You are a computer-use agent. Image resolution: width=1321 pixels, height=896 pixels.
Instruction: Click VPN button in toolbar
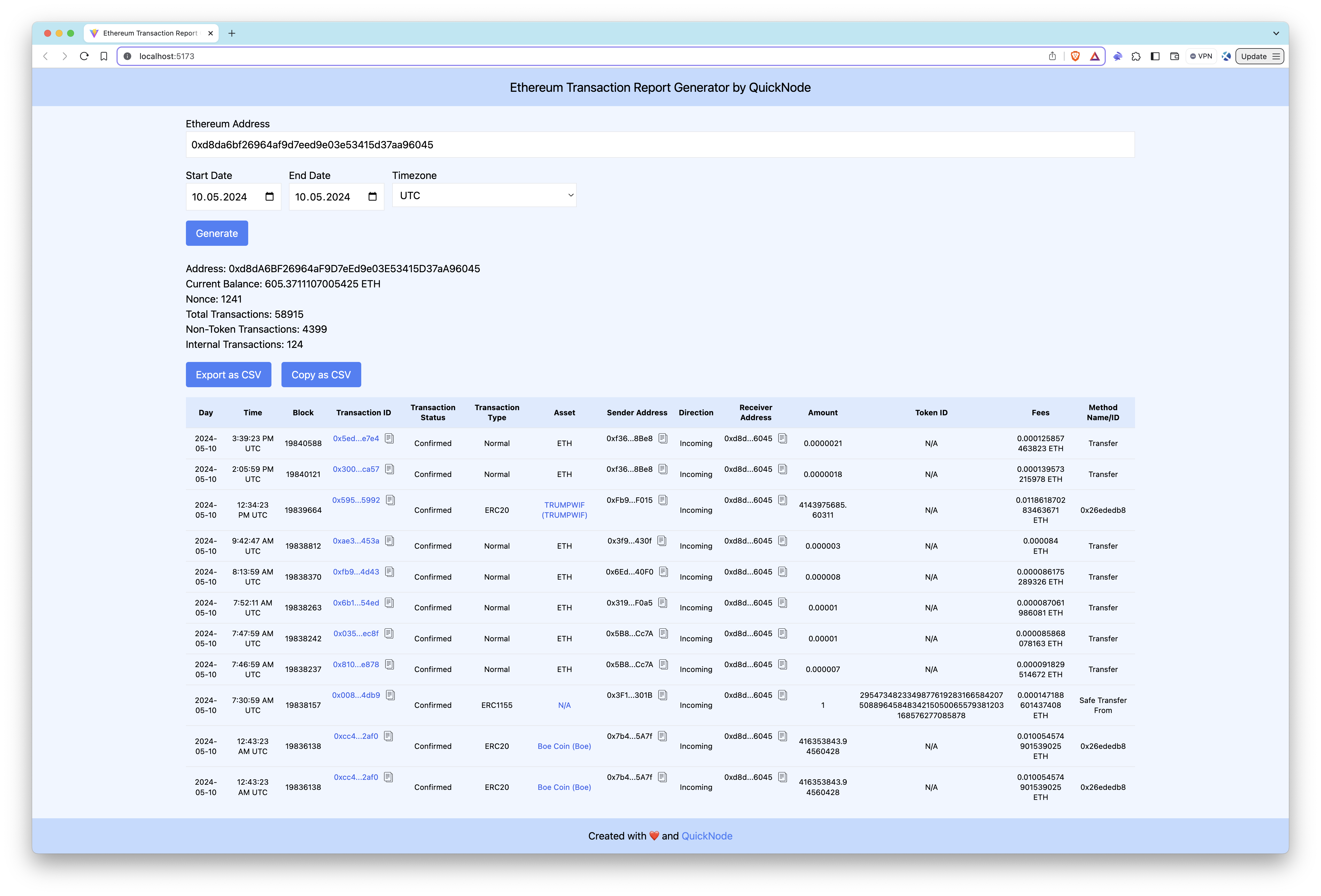tap(1201, 56)
